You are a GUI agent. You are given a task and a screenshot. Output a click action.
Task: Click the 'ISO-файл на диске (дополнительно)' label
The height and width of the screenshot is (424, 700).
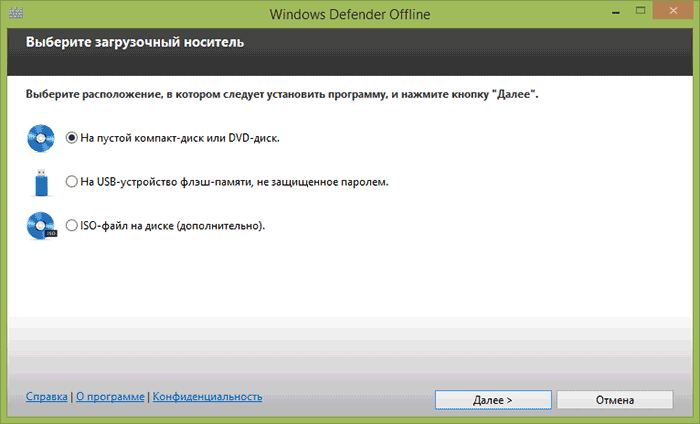pyautogui.click(x=172, y=226)
